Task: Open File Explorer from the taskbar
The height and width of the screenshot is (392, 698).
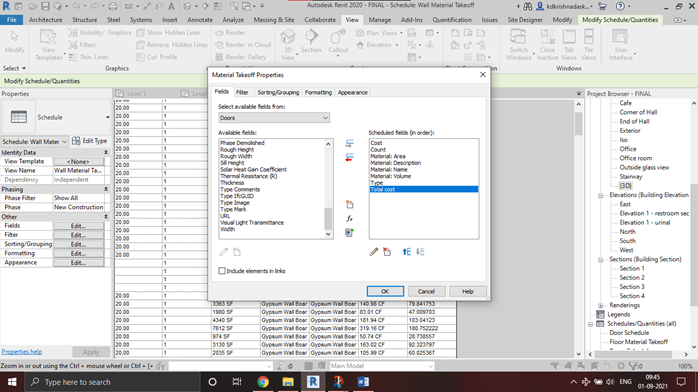Action: click(288, 382)
